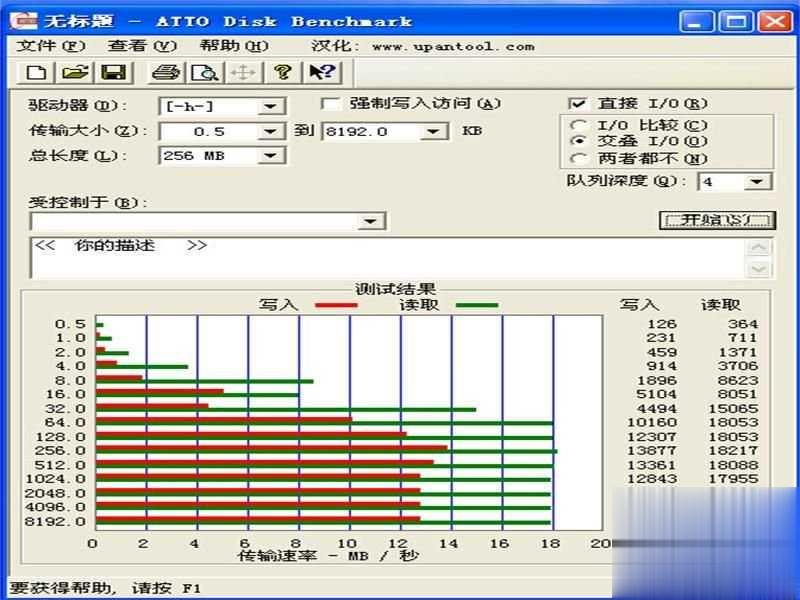Enable the 强制写入访问 checkbox
This screenshot has width=800, height=600.
330,104
